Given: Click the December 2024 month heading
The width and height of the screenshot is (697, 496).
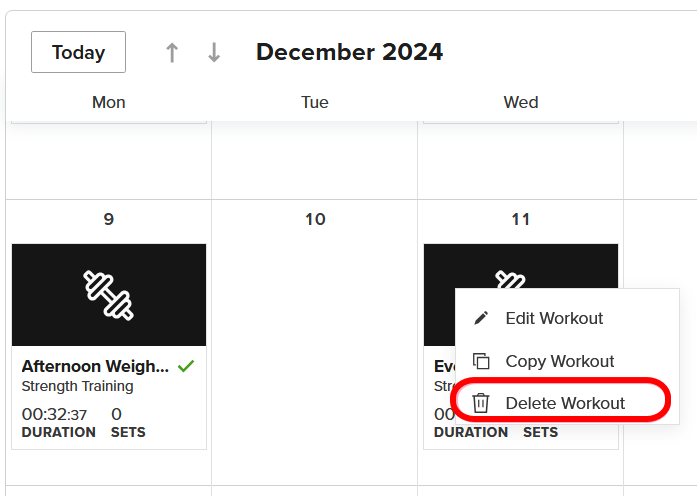Looking at the screenshot, I should [x=349, y=52].
